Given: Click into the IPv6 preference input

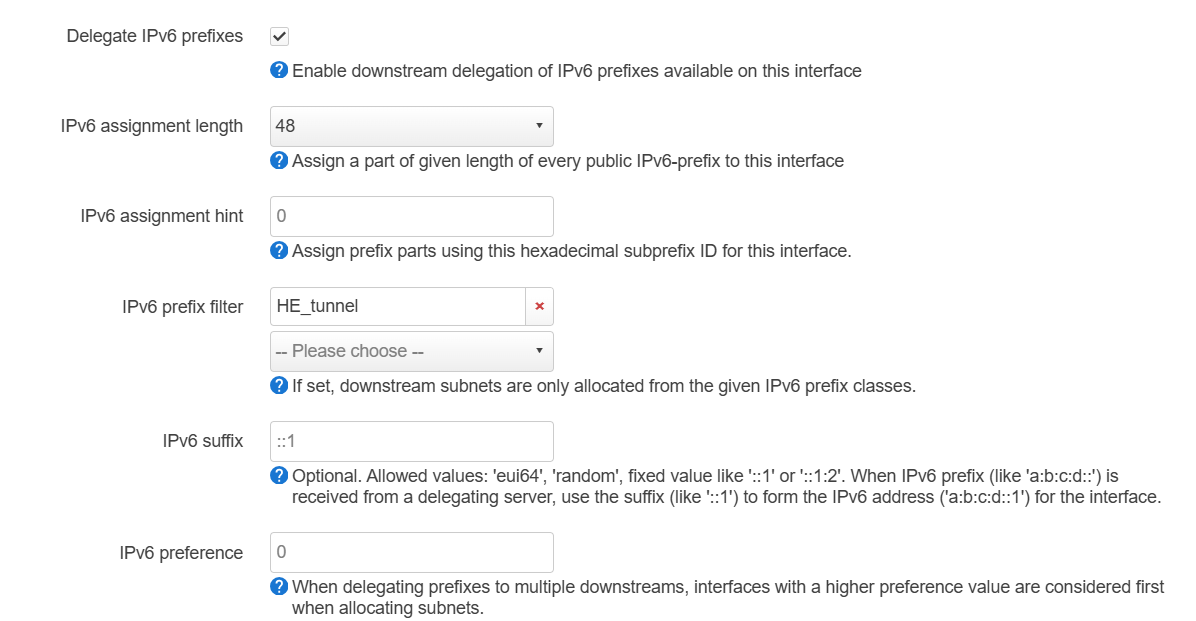Looking at the screenshot, I should [411, 552].
